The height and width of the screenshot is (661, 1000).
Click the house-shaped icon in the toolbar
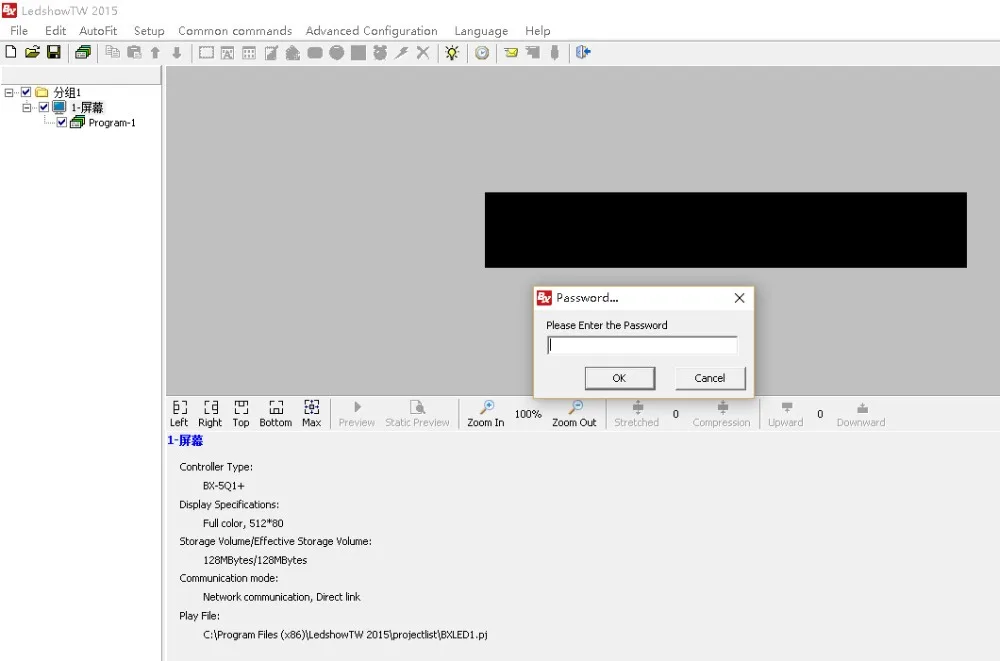(x=293, y=52)
